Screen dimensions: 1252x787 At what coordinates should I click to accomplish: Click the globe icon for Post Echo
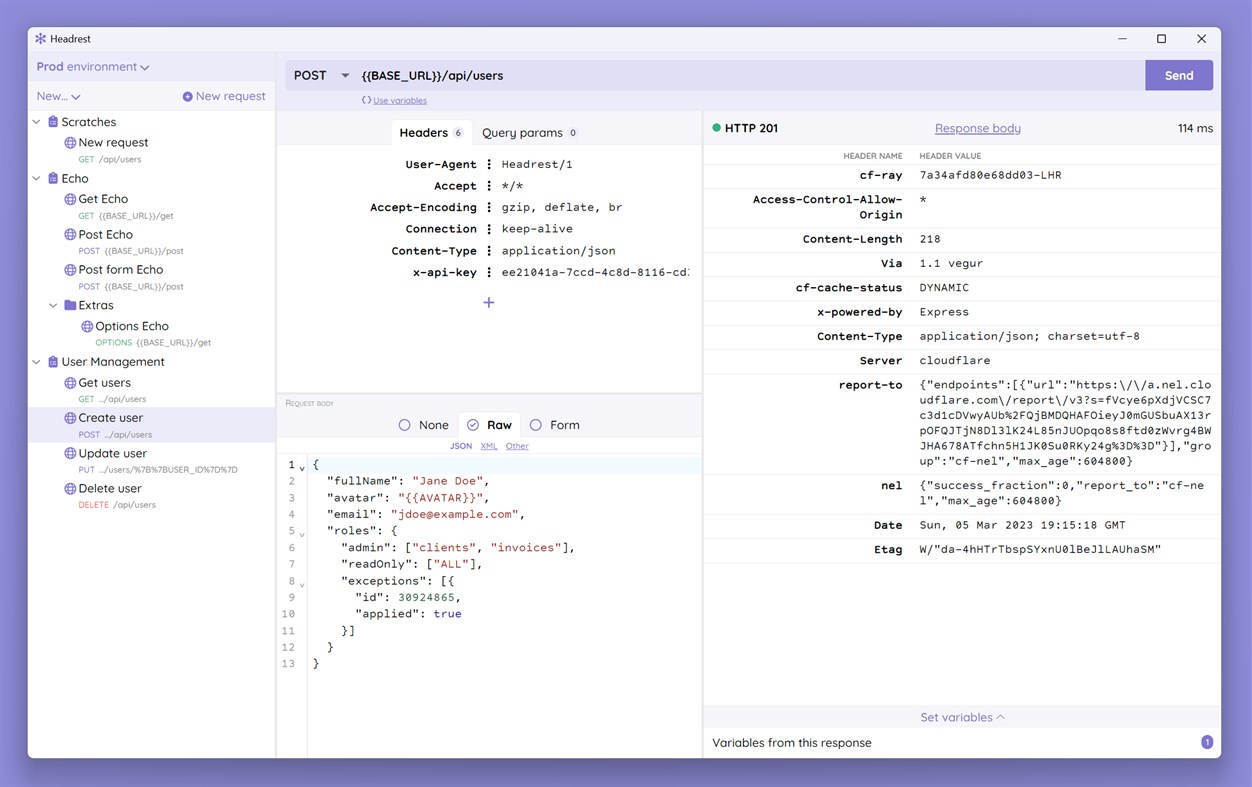click(70, 235)
